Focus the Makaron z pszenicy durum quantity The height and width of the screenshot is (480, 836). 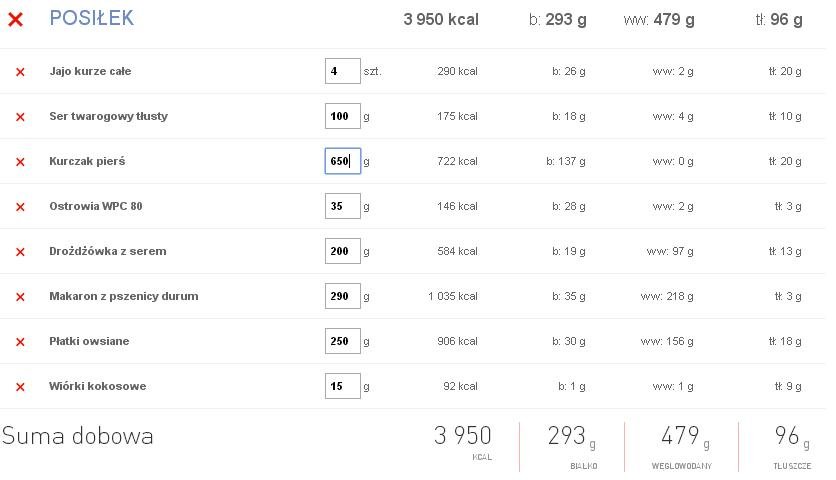(x=343, y=296)
